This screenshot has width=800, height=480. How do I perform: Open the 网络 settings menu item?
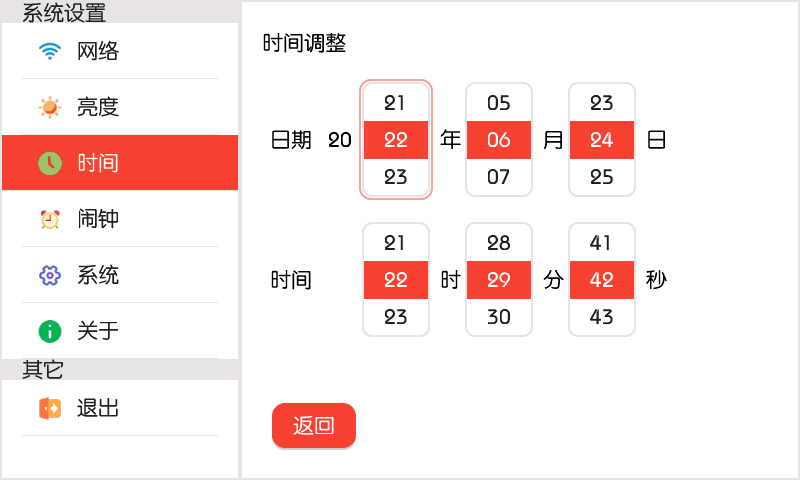(x=120, y=51)
